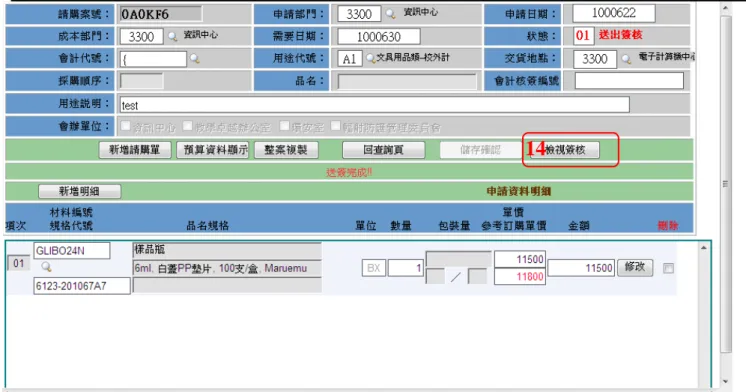746x392 pixels.
Task: Open material lookup magnifier under GLIBO24N
Action: (46, 266)
